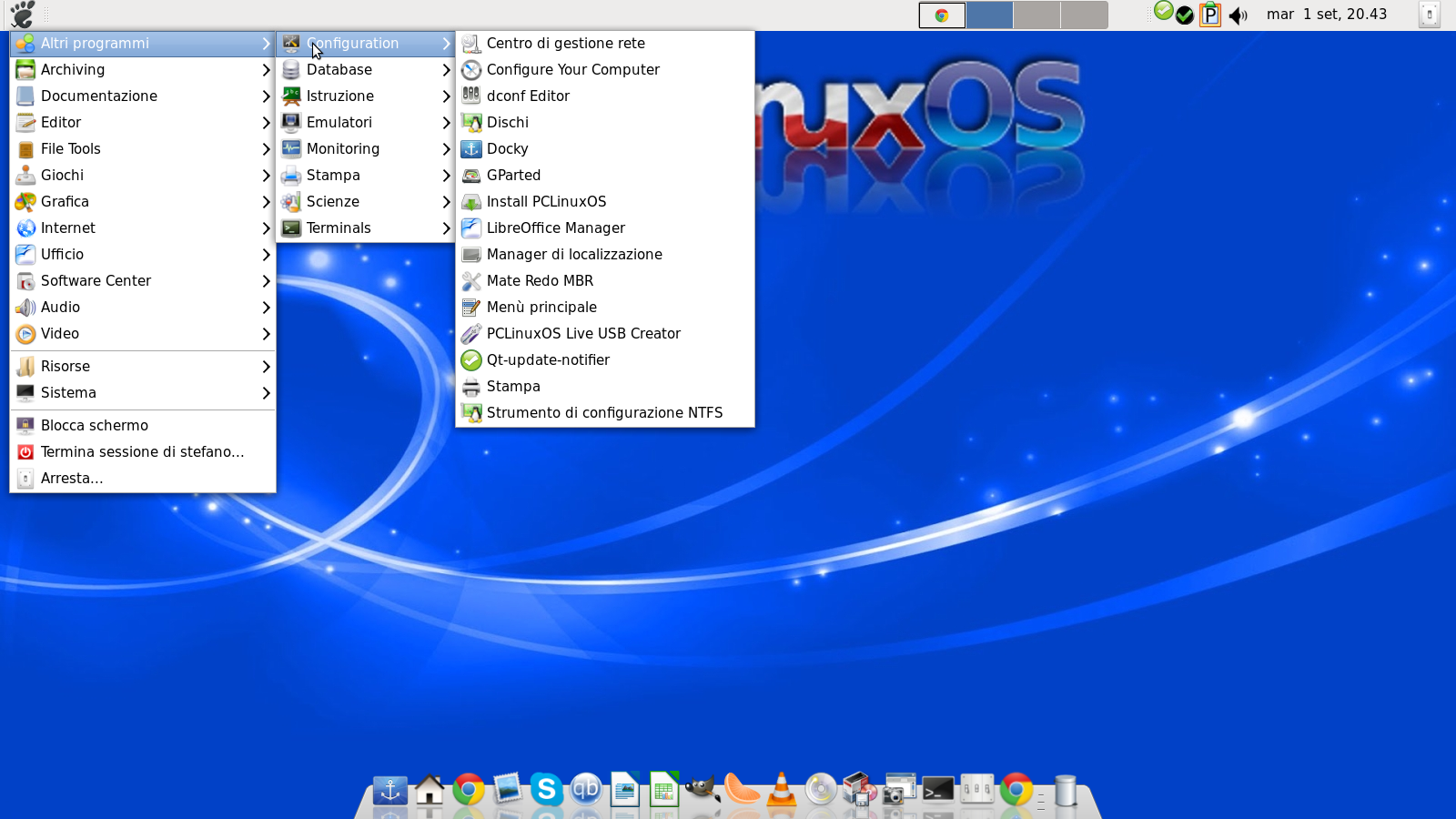Open the Audio category
Screen dimensions: 1456x819
143,308
